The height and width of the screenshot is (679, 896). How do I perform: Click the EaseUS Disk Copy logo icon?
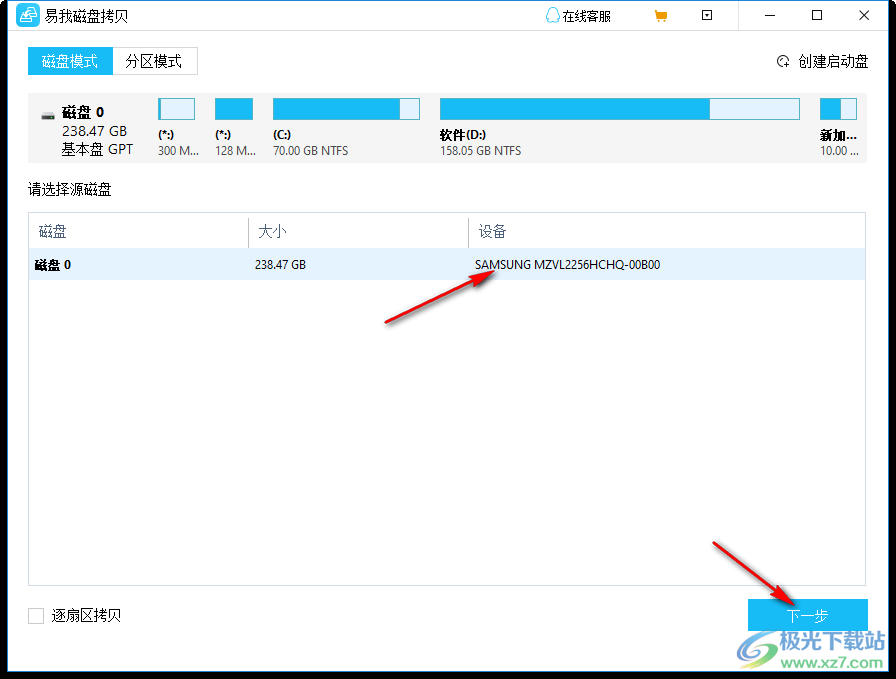(x=27, y=15)
